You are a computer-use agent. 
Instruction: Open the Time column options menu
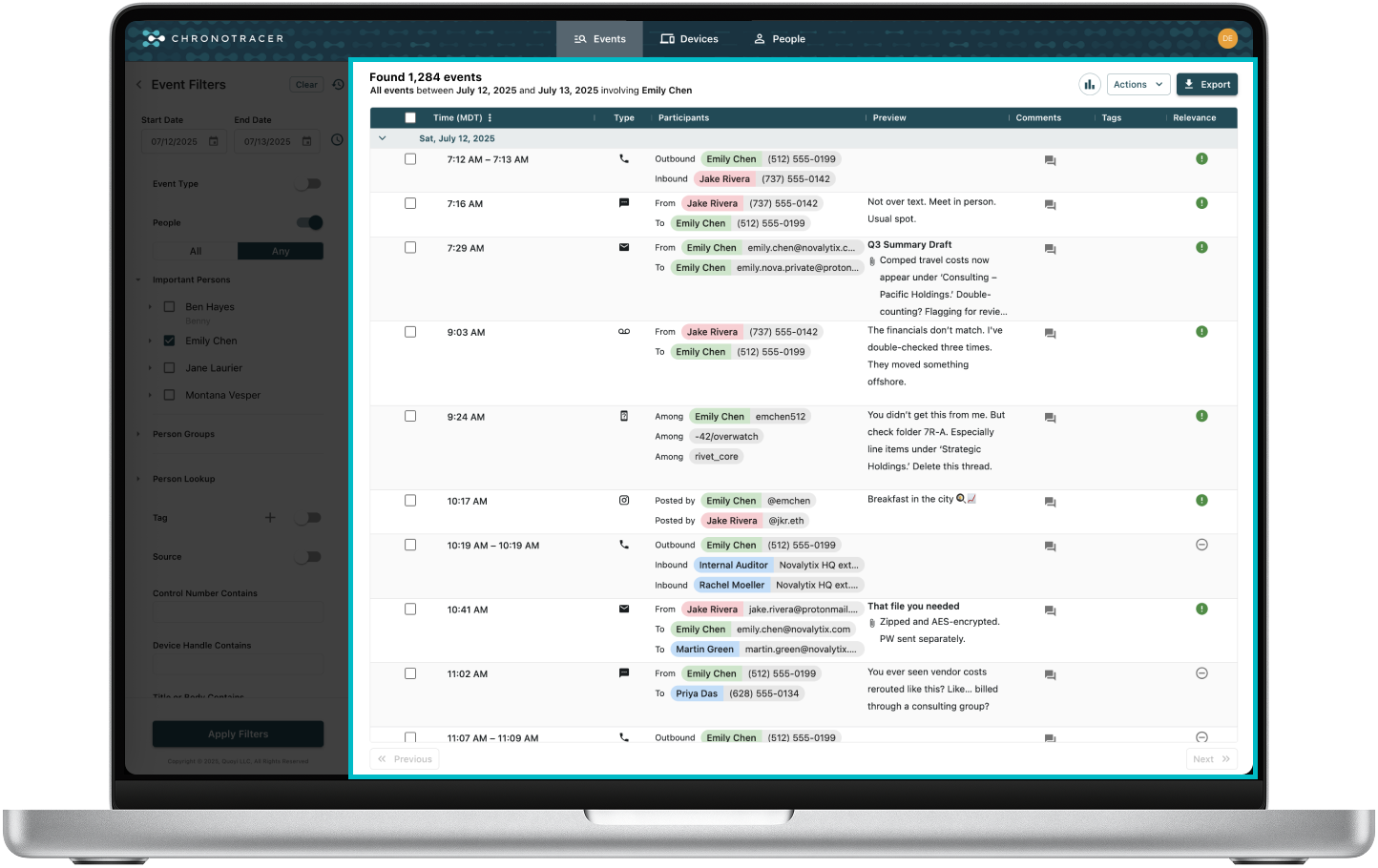(x=490, y=118)
